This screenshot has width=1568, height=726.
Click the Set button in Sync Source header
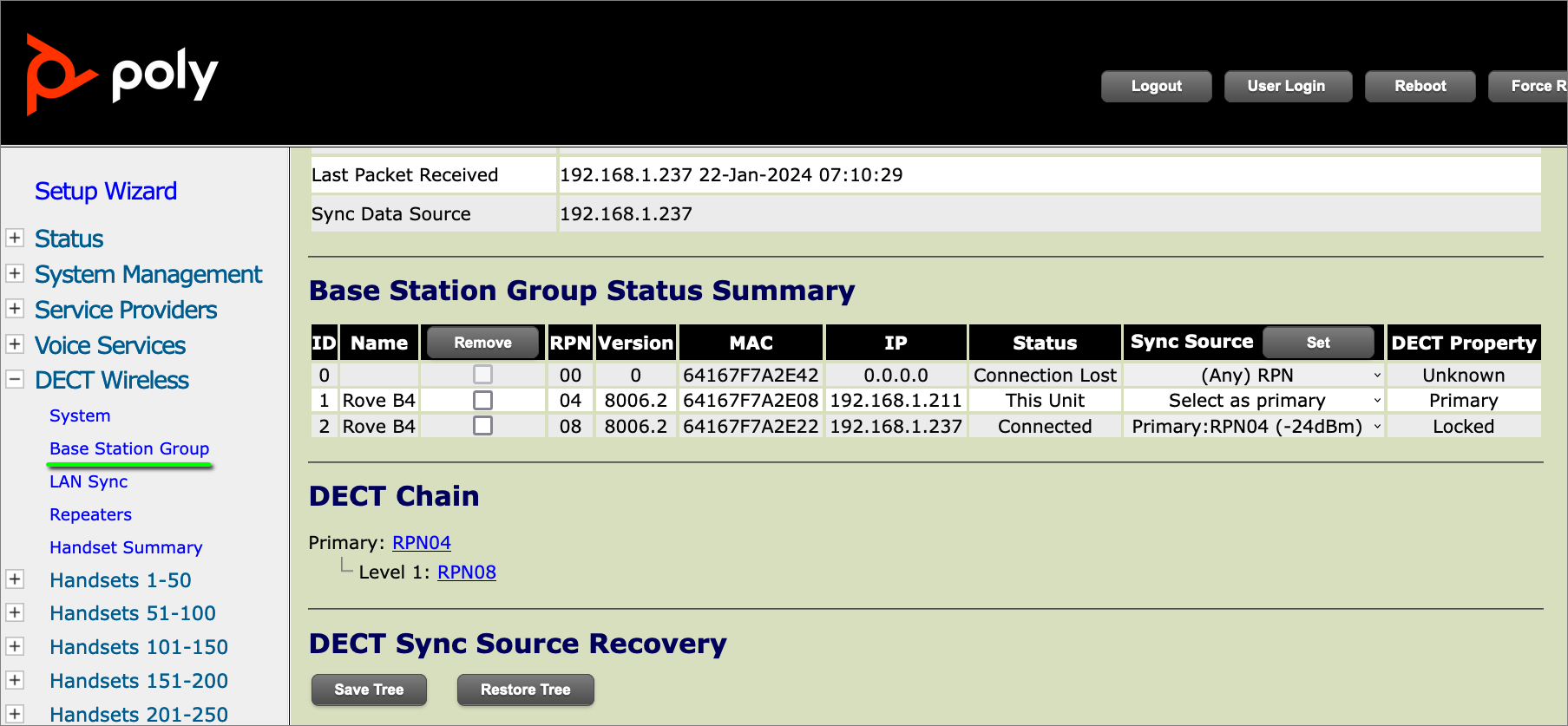(1317, 343)
